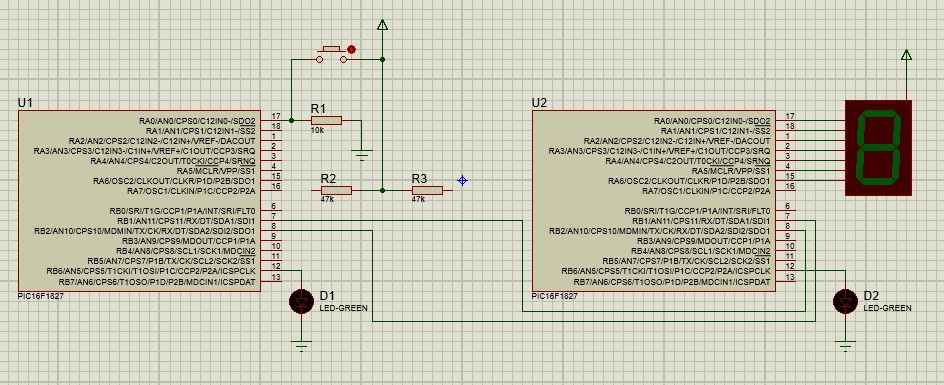
Task: Click the blue origin marker near R3
Action: tap(462, 180)
